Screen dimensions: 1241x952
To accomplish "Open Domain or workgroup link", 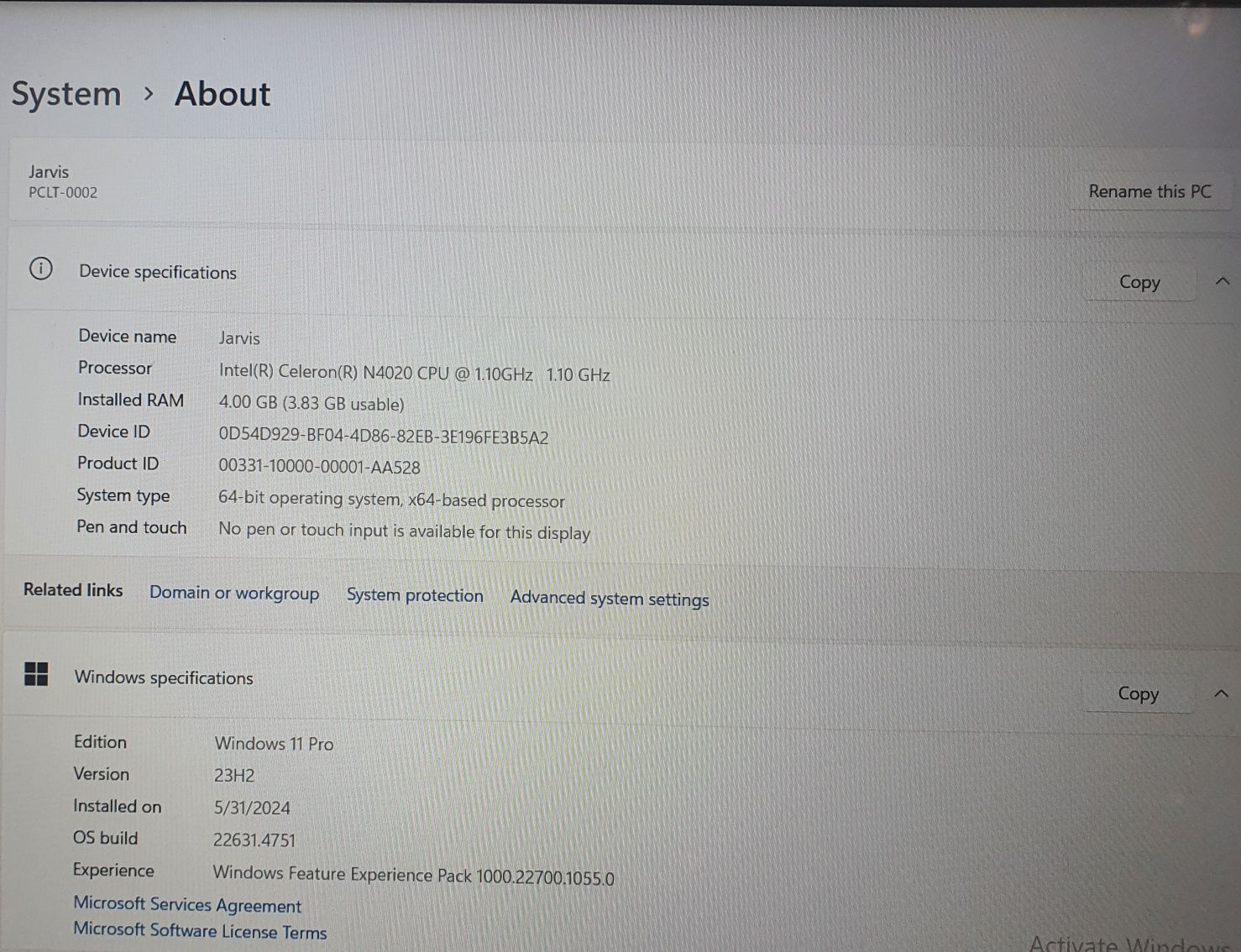I will pyautogui.click(x=234, y=593).
